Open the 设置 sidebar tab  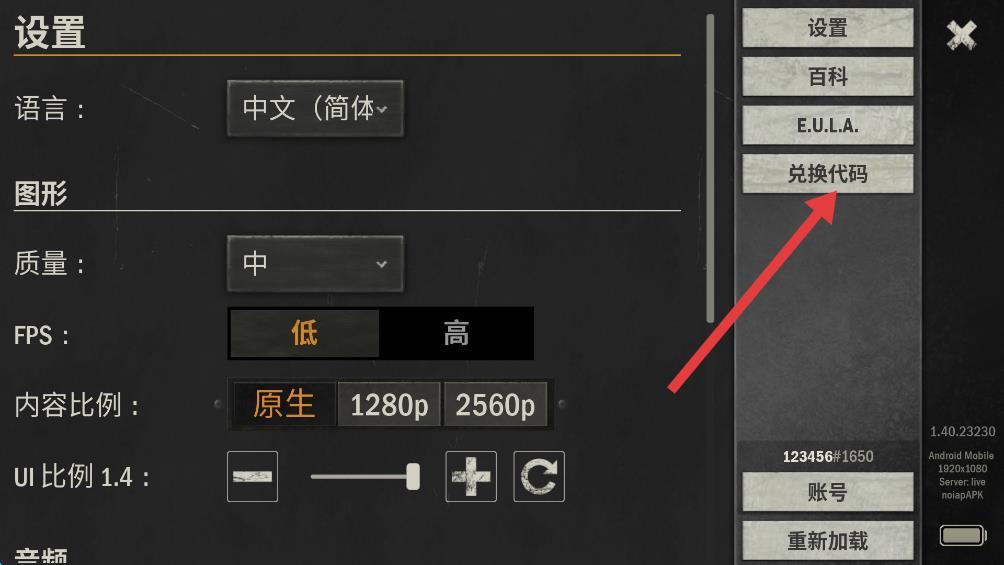pyautogui.click(x=827, y=28)
